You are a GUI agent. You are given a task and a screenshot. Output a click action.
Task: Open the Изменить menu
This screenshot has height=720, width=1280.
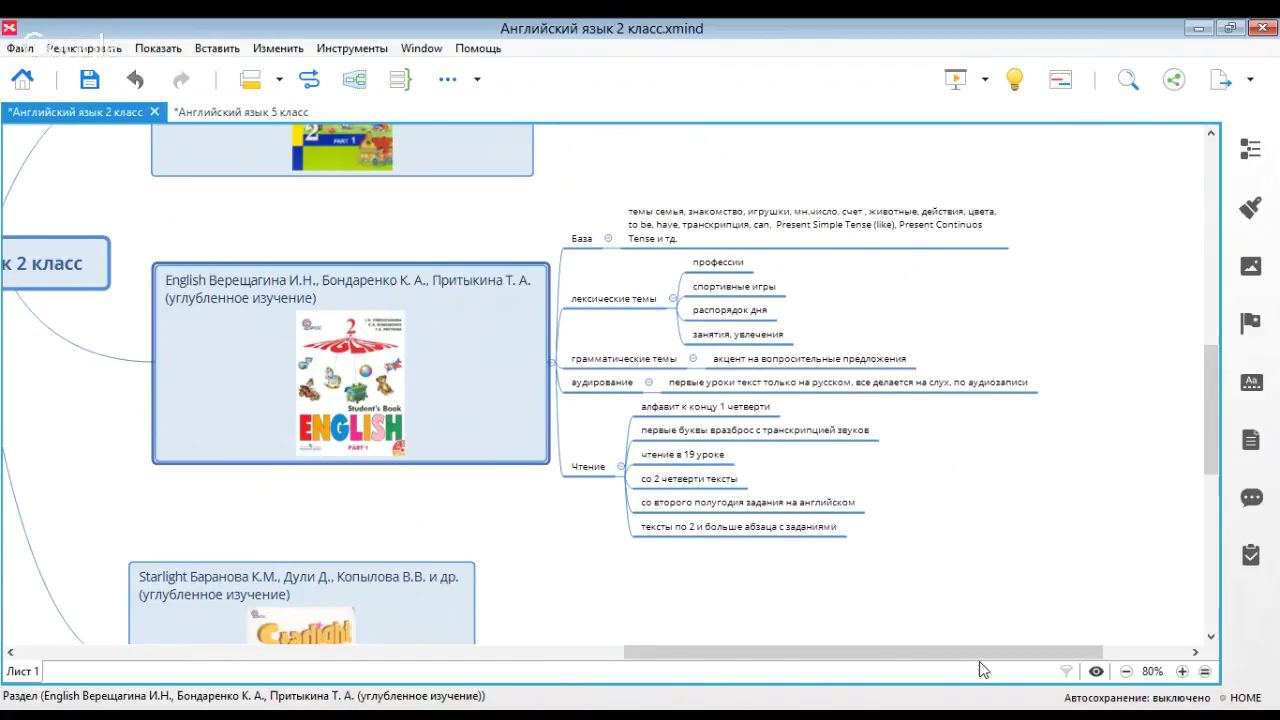278,48
